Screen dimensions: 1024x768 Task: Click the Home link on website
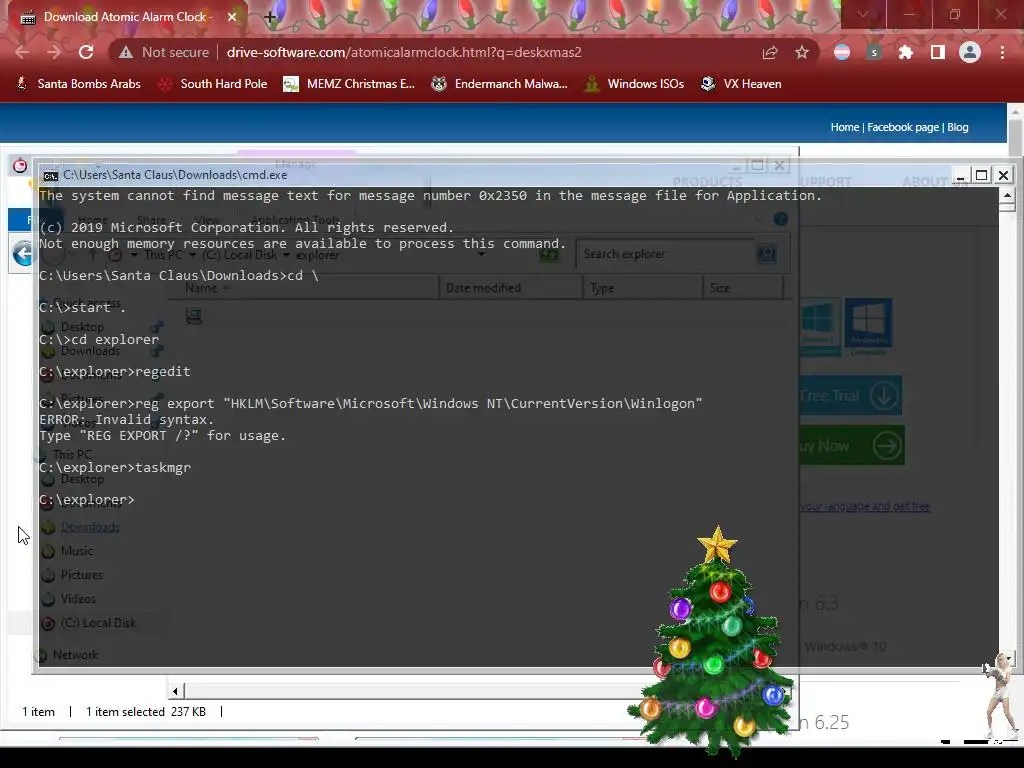(844, 127)
